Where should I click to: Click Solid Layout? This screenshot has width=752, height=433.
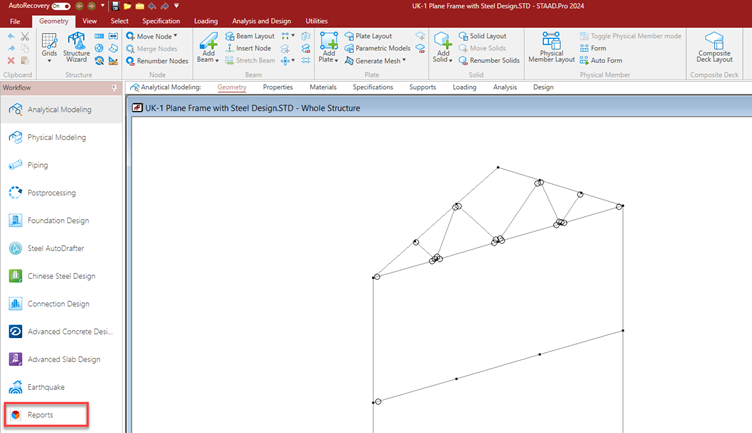point(482,36)
